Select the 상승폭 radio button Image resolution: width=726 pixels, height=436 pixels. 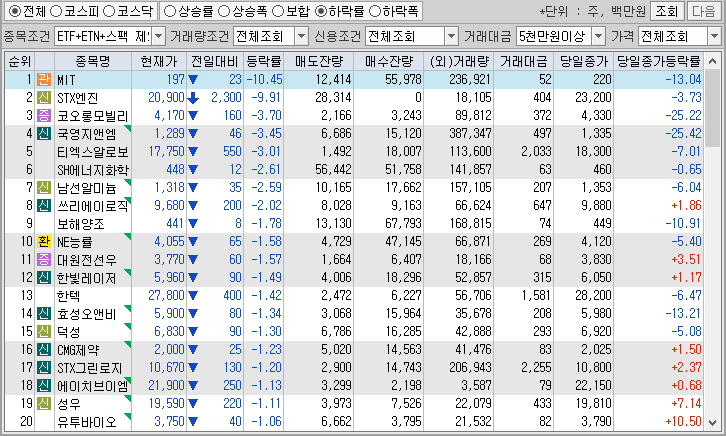[224, 11]
